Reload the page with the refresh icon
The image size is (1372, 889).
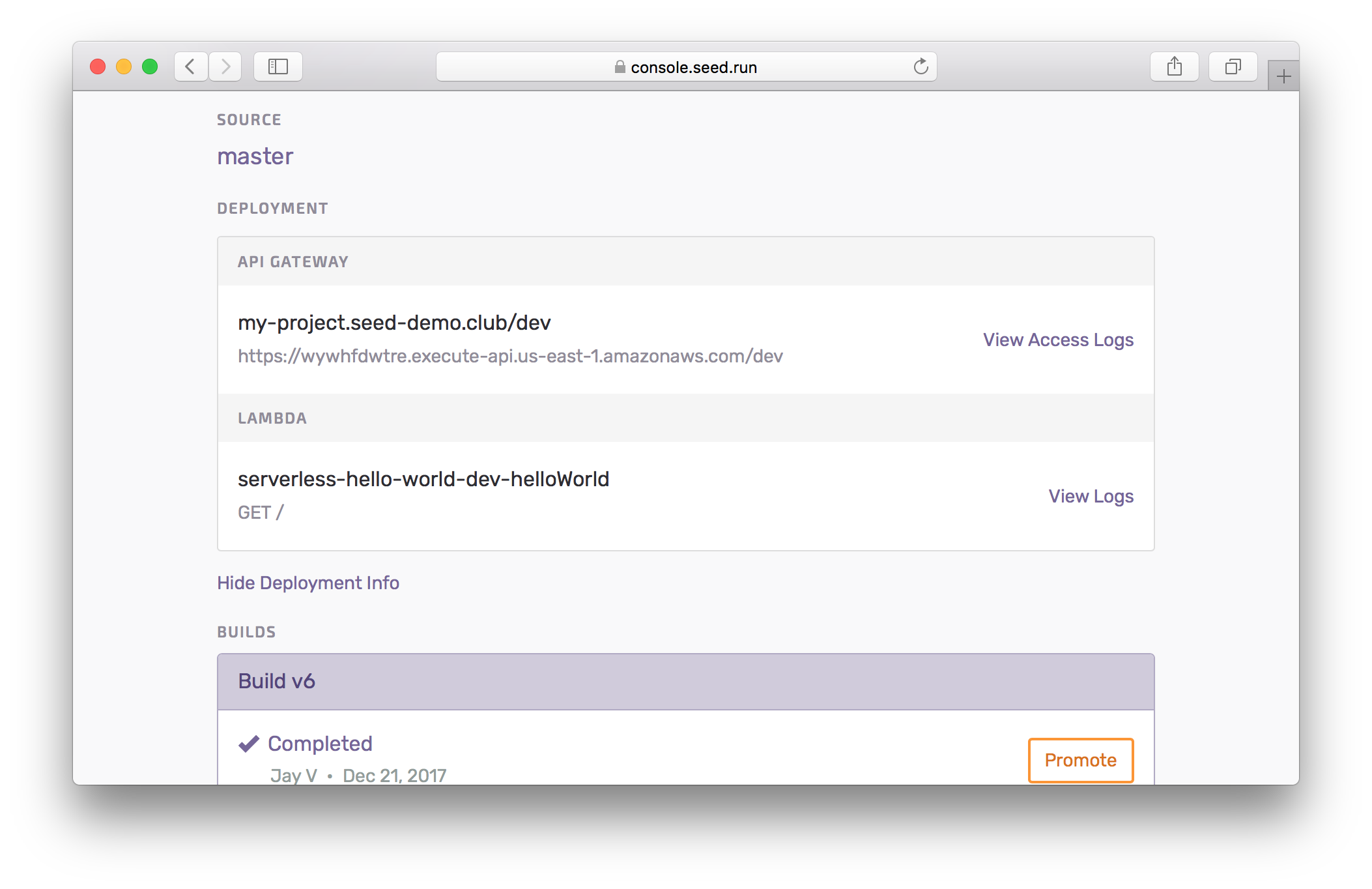click(x=921, y=66)
